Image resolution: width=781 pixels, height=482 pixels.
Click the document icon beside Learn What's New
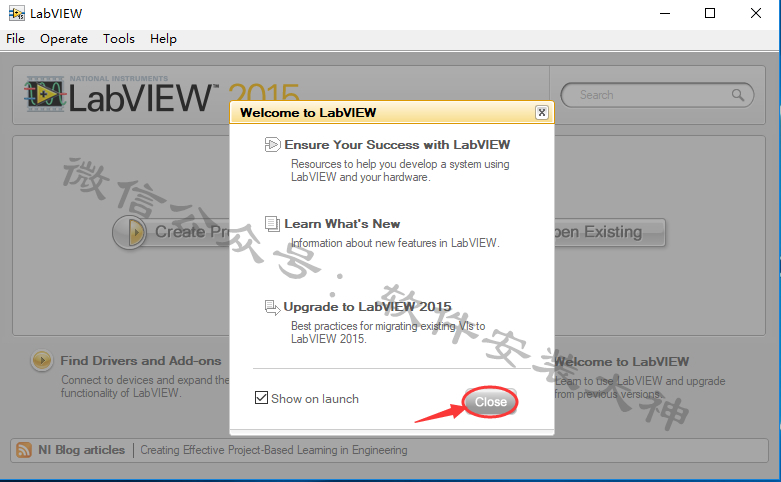click(x=272, y=224)
